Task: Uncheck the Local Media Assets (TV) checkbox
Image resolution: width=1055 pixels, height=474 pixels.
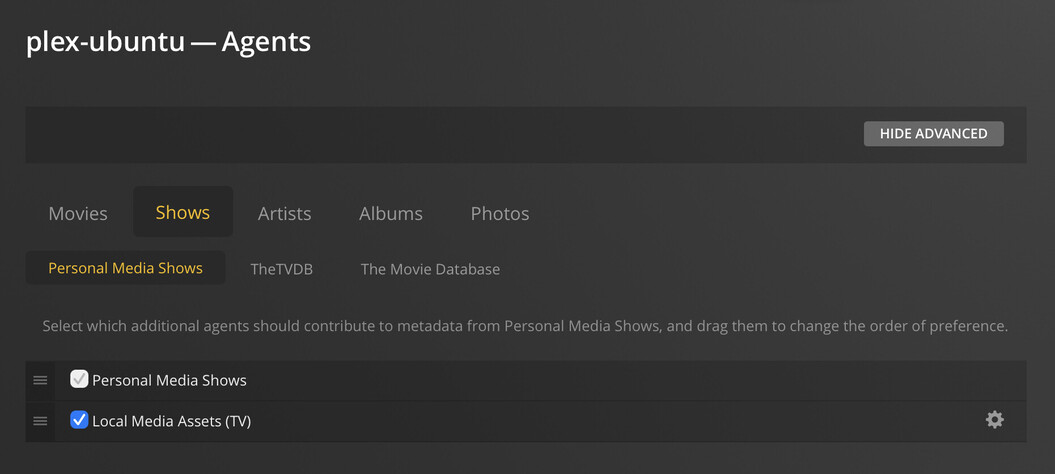Action: point(79,421)
